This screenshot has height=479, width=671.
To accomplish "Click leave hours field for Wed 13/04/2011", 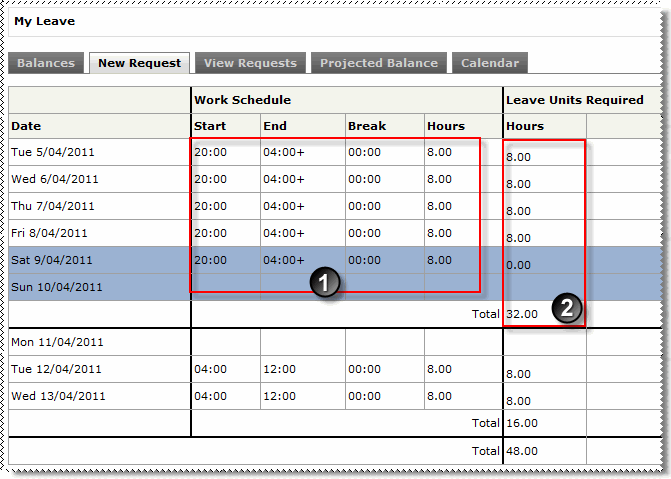I will [x=519, y=401].
